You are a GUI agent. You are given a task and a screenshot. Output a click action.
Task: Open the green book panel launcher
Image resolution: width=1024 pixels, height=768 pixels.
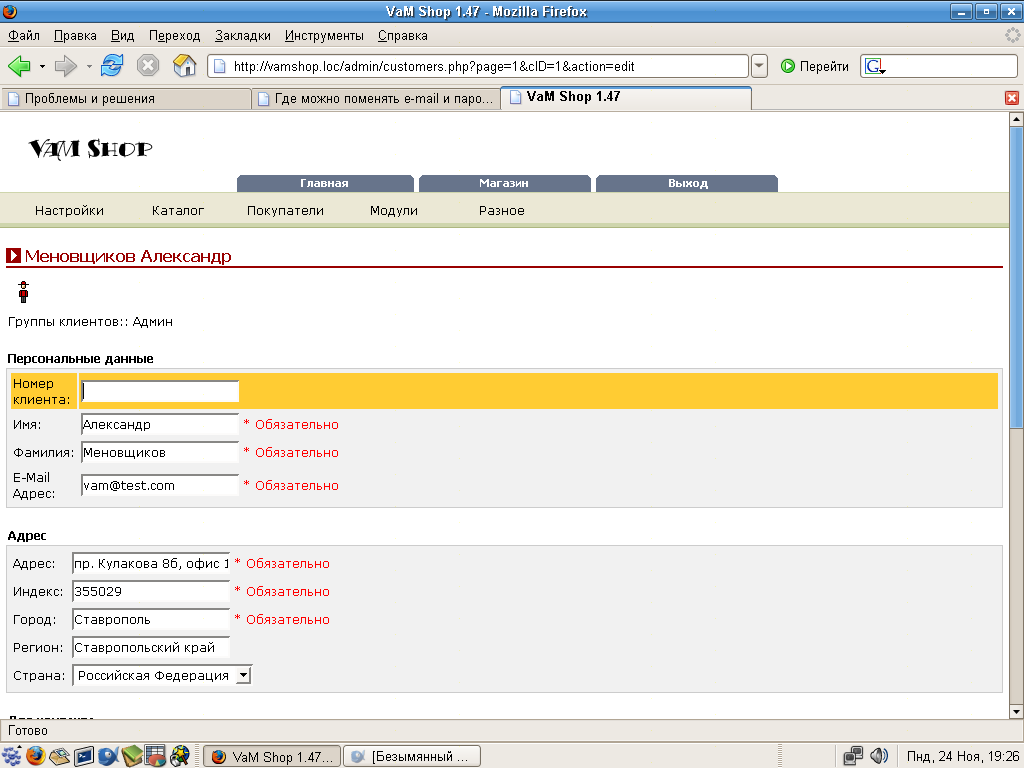[x=131, y=756]
